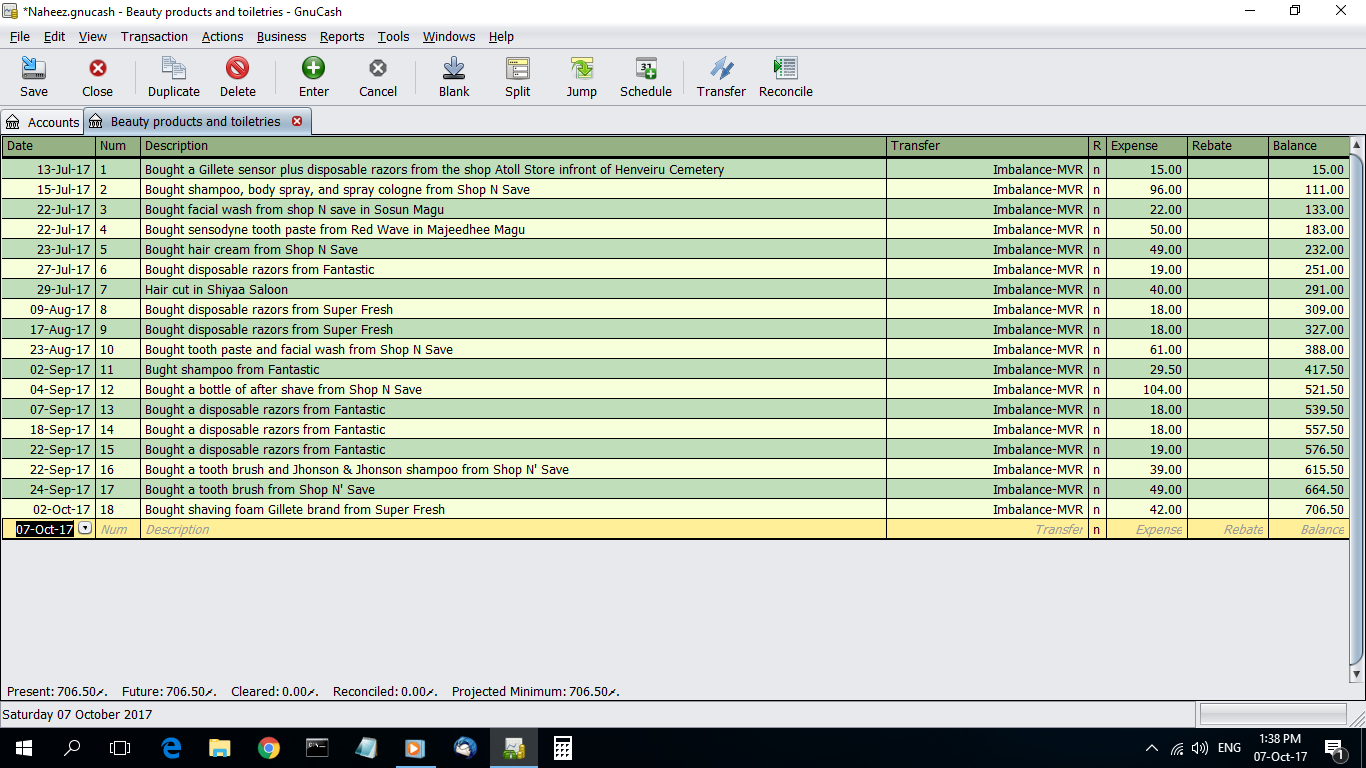Click the date field showing 07-Oct-17
The height and width of the screenshot is (768, 1366).
tap(45, 529)
